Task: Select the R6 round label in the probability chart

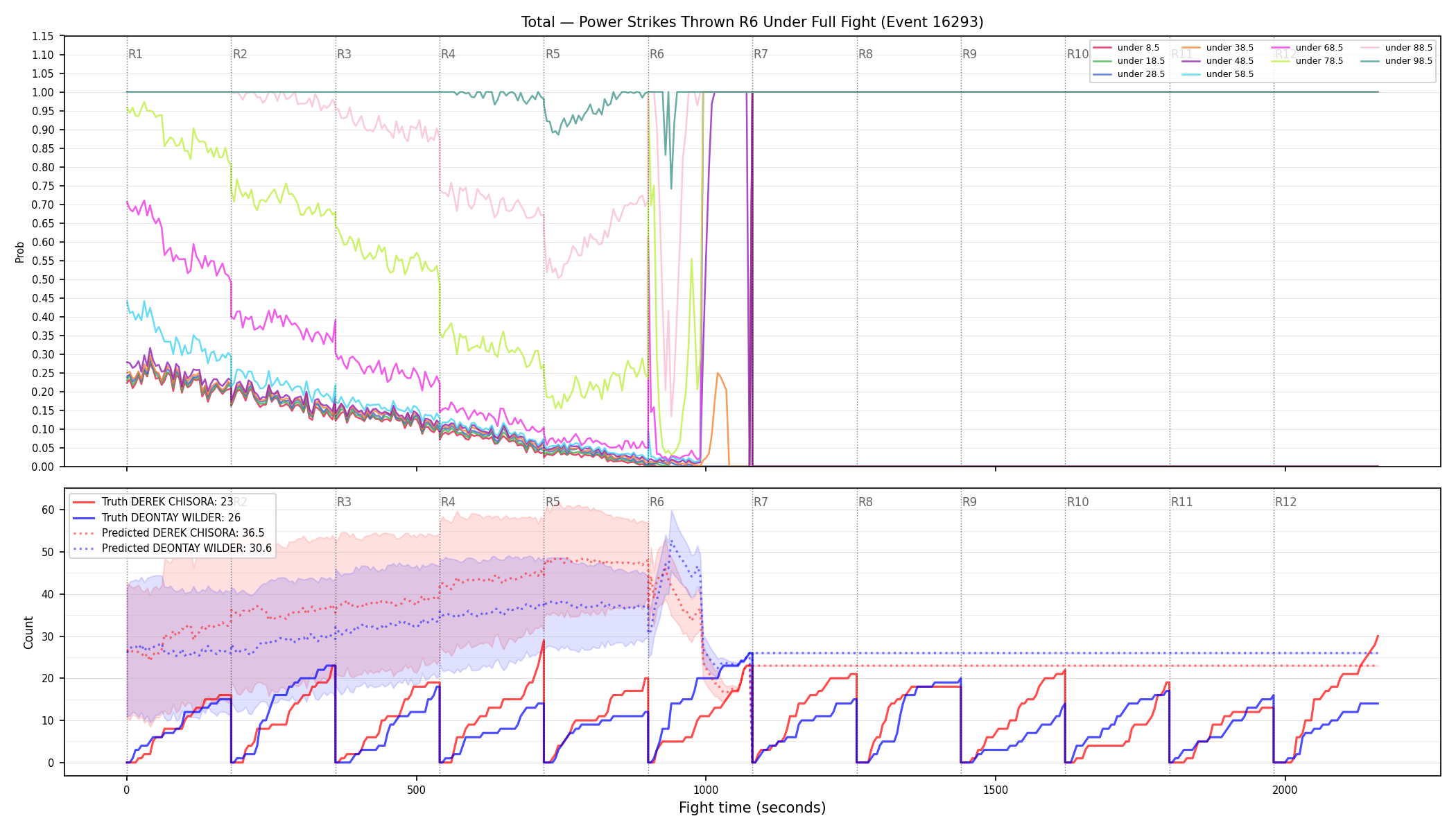Action: click(657, 54)
